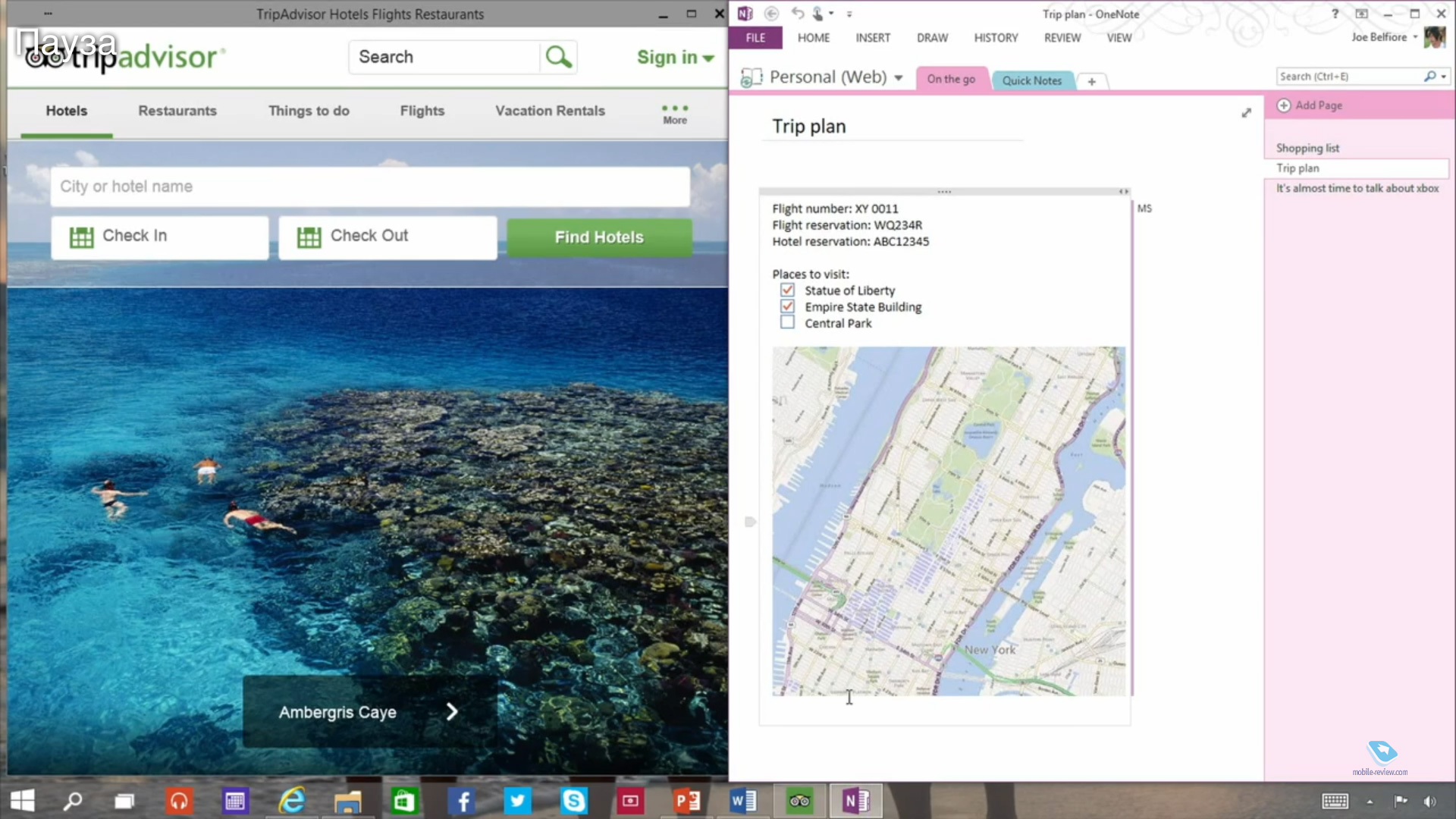Click the TripAdvisor Search text field

[445, 57]
